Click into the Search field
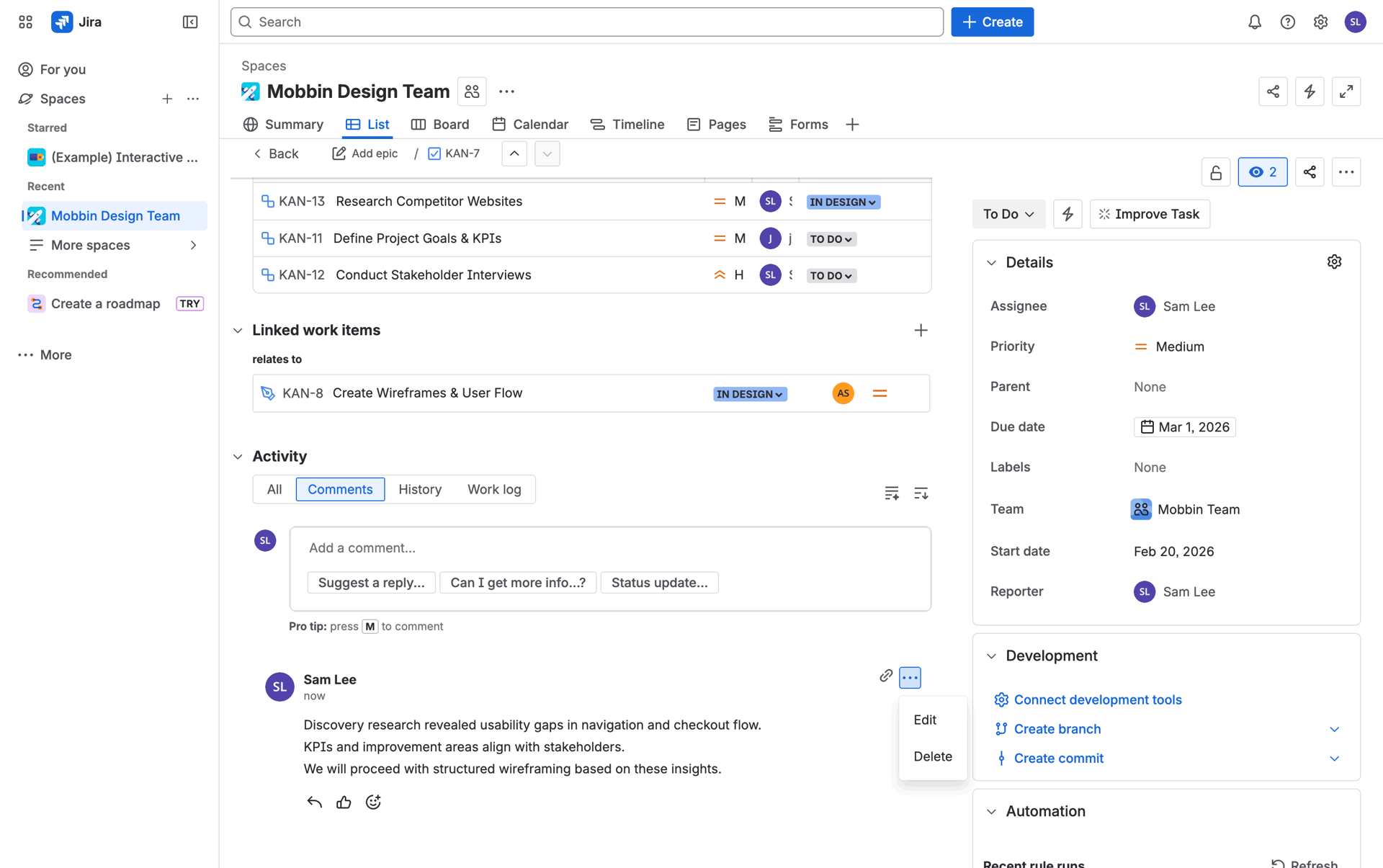The width and height of the screenshot is (1383, 868). (x=586, y=22)
